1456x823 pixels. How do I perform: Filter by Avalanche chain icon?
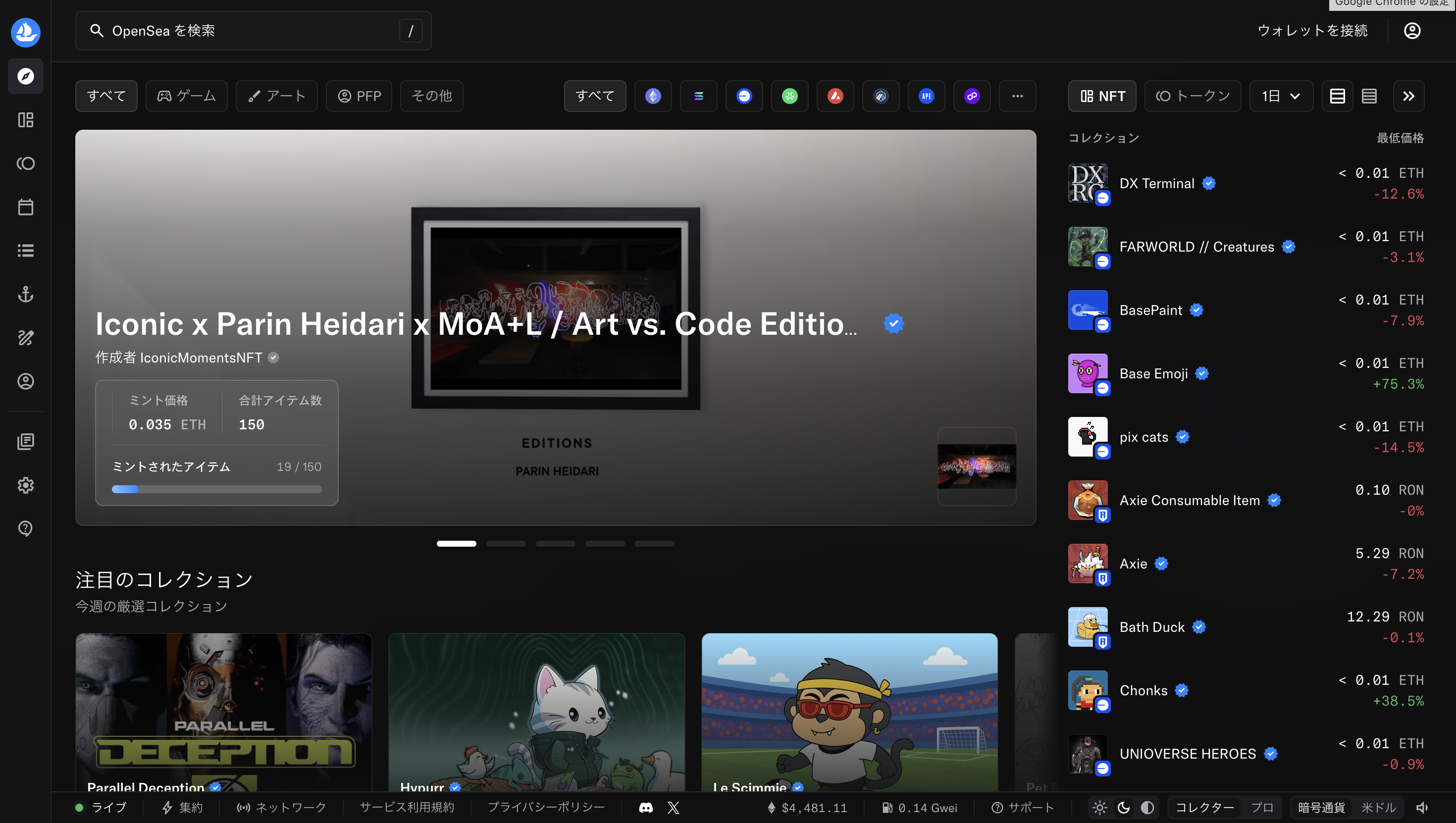[835, 96]
